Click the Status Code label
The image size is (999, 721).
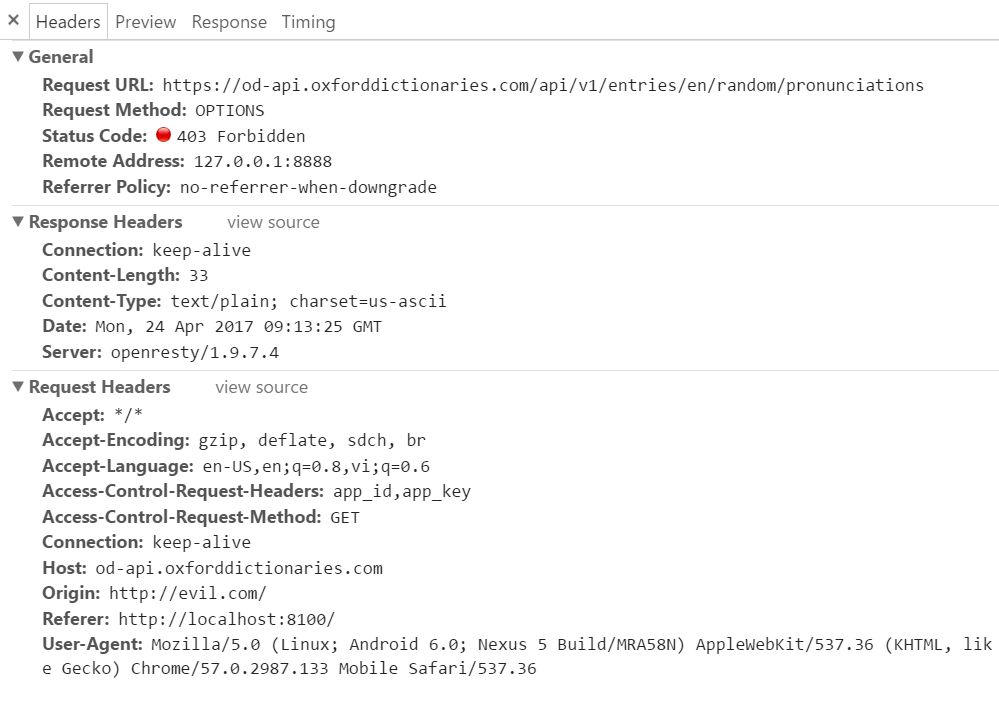[x=94, y=136]
